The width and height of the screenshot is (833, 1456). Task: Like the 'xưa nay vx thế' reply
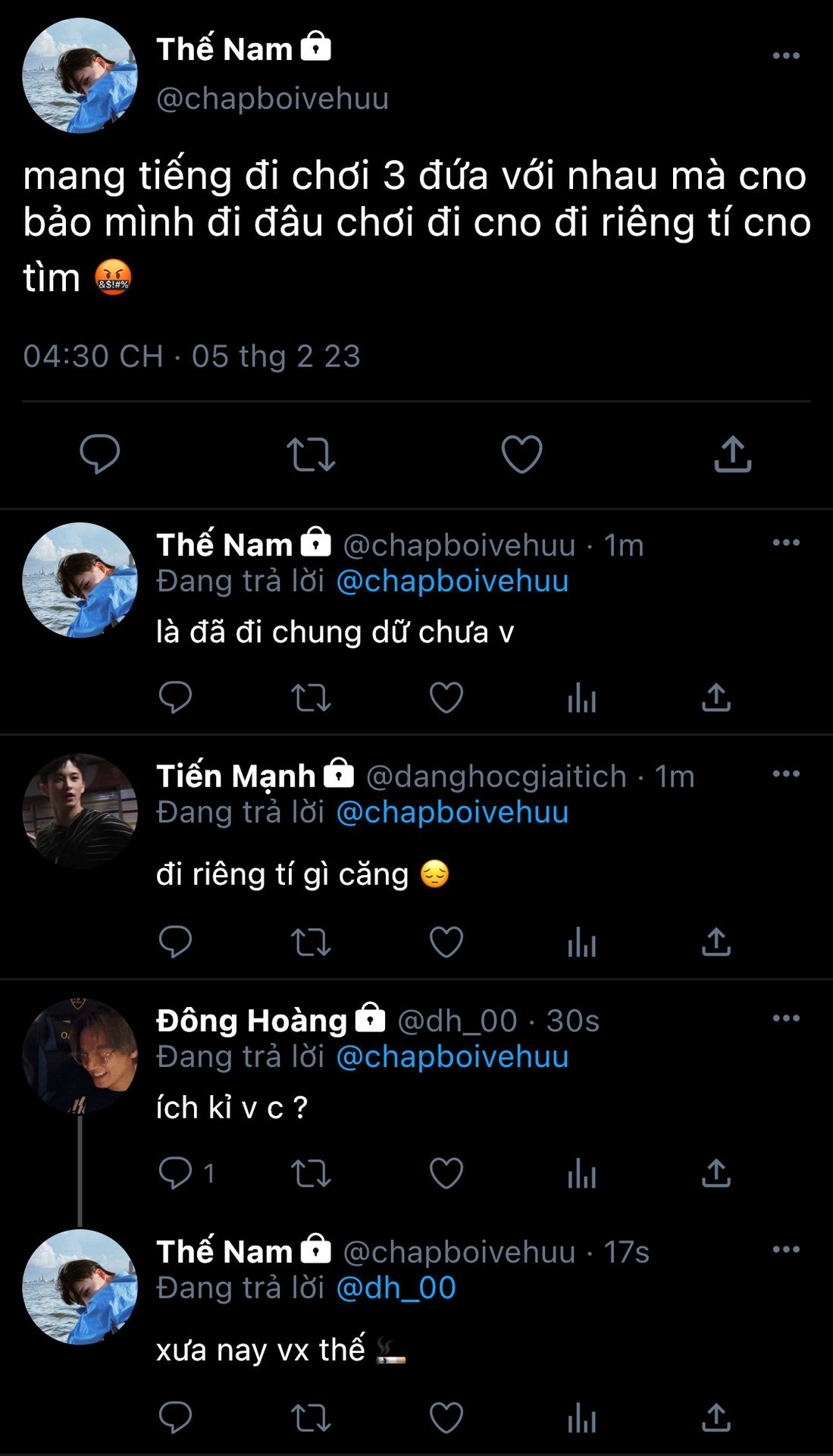point(446,1417)
